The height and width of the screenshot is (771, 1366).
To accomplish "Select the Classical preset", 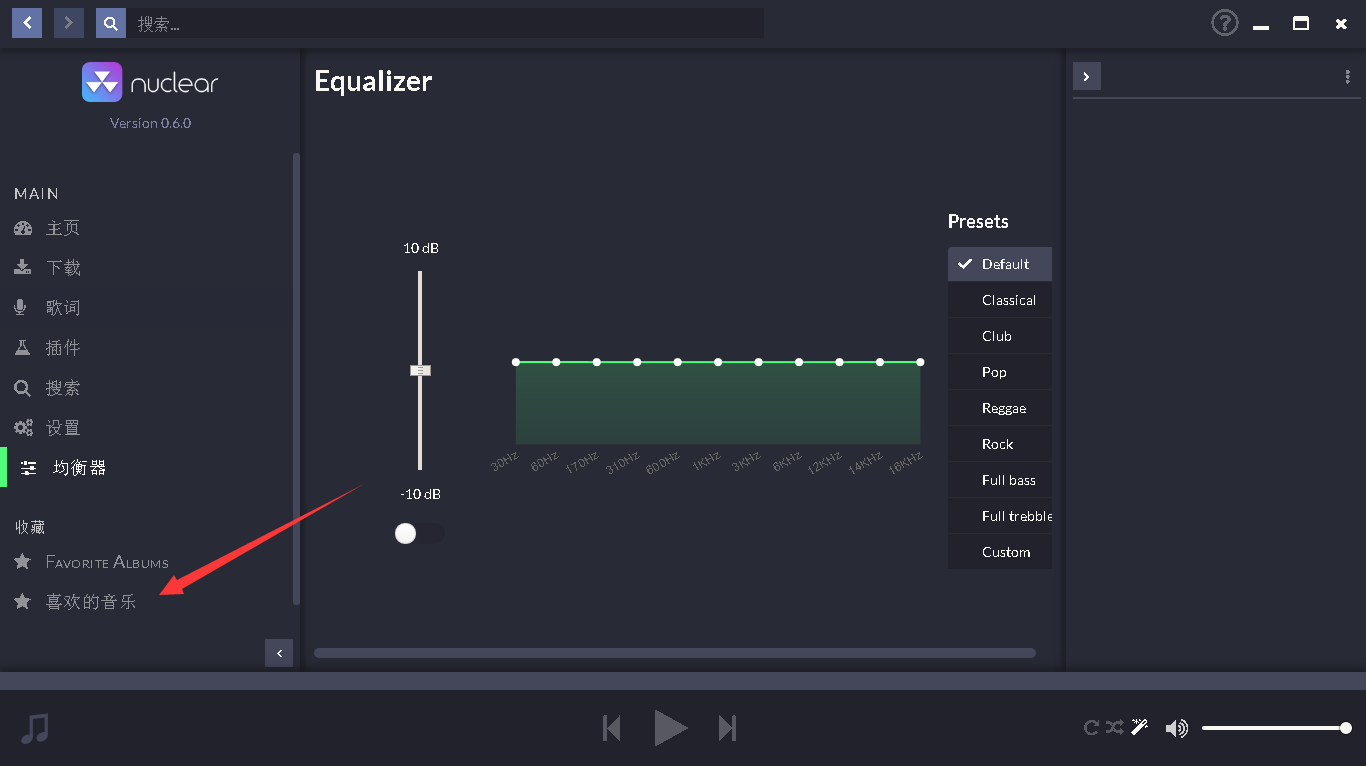I will click(x=1008, y=300).
